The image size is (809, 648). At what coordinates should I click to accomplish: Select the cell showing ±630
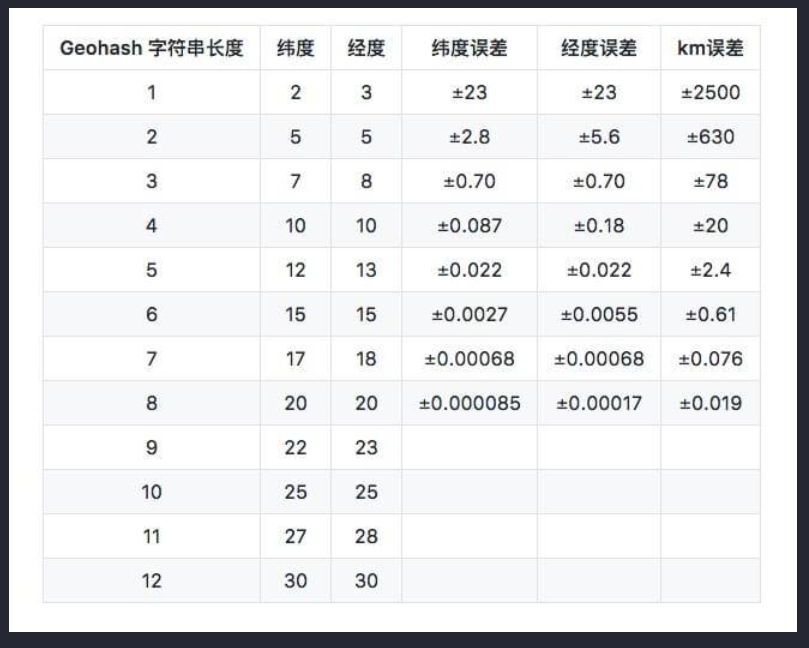[709, 136]
